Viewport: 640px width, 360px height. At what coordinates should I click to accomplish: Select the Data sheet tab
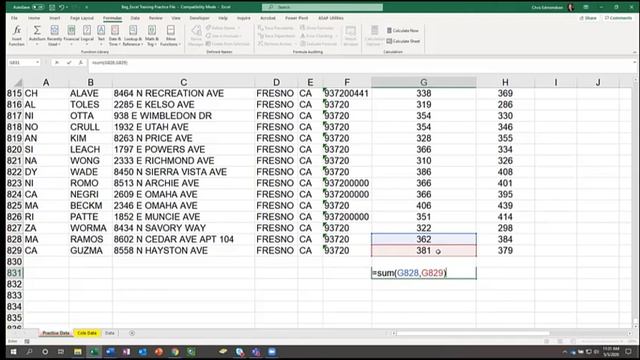(110, 333)
